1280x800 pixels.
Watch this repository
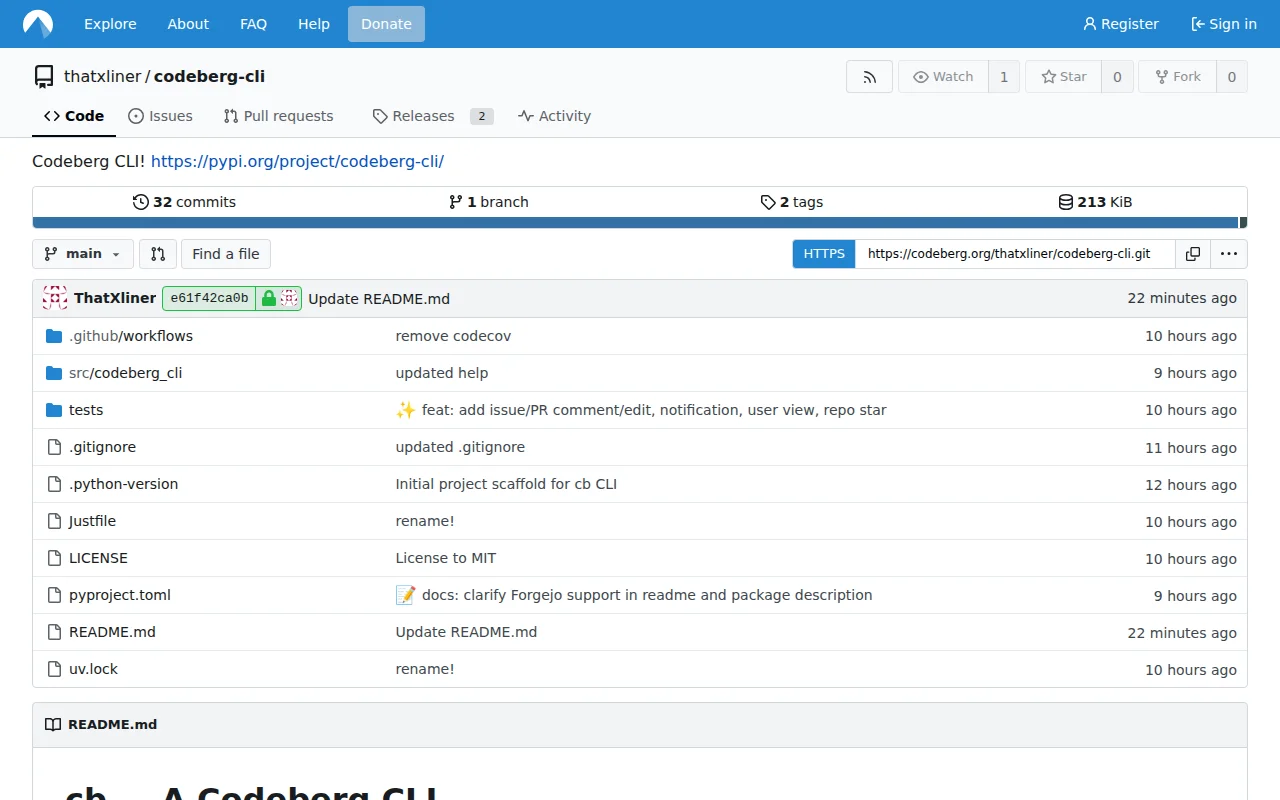(x=943, y=77)
